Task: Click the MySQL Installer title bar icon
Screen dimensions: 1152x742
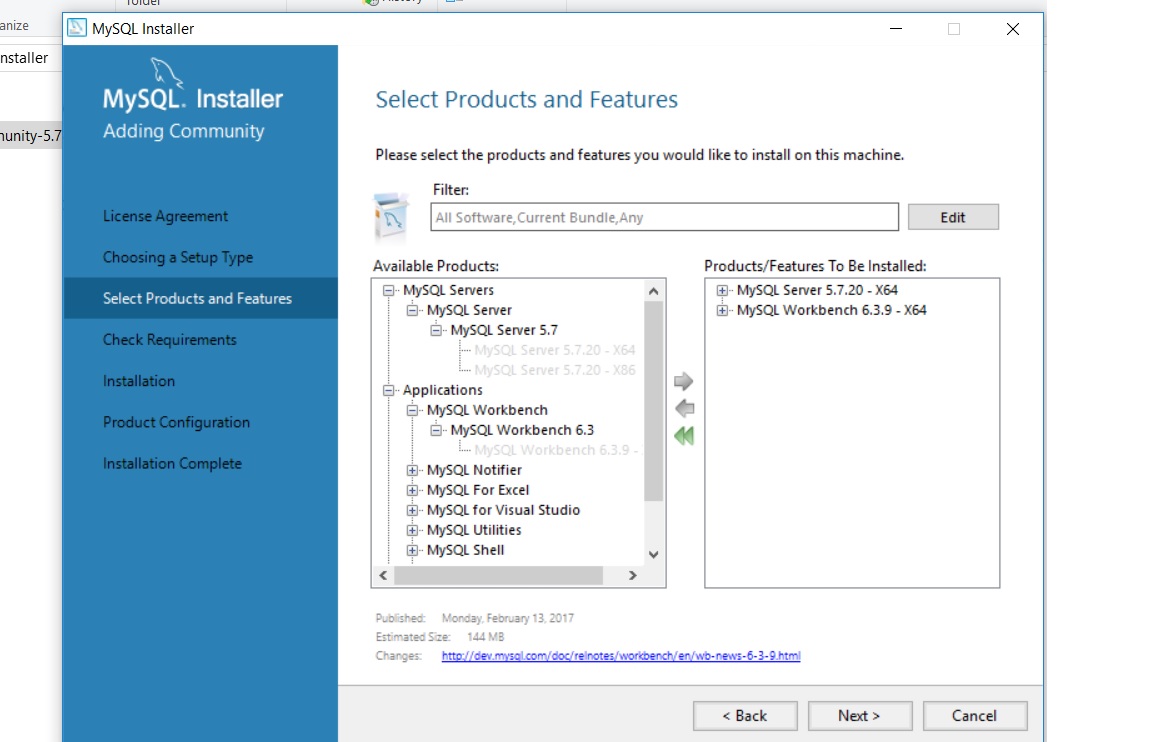Action: coord(76,29)
